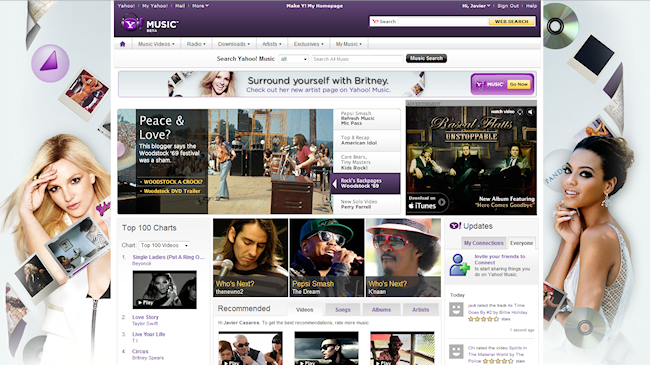Play the Single Ladies video thumbnail
The height and width of the screenshot is (365, 650).
click(165, 290)
